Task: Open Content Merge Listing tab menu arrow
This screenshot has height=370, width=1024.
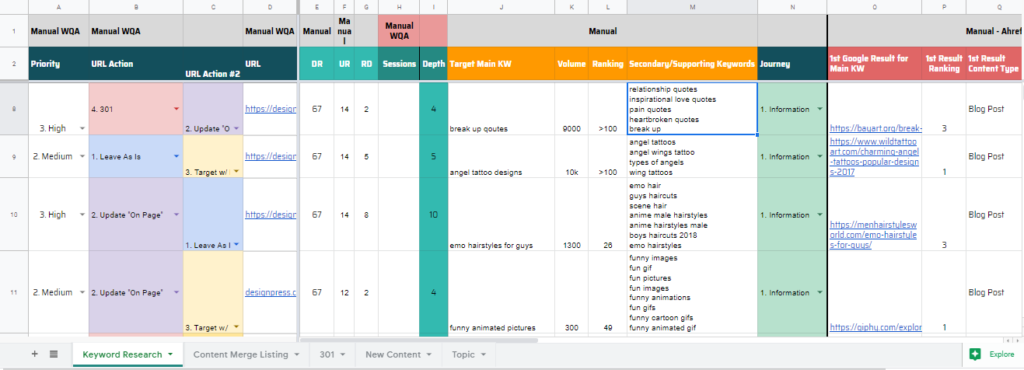Action: [x=297, y=354]
